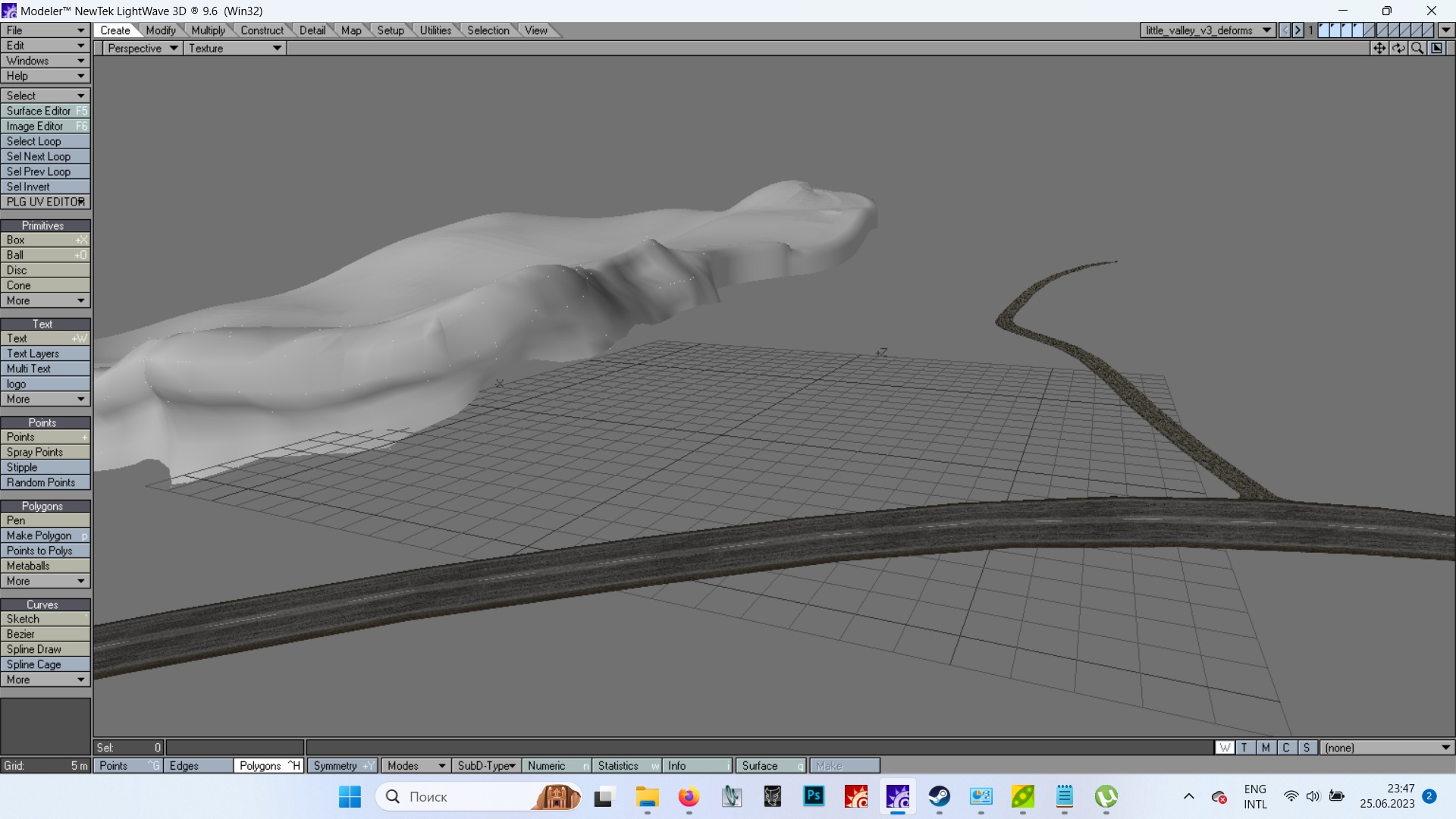Select the W weight map mode button
This screenshot has width=1456, height=819.
1225,748
